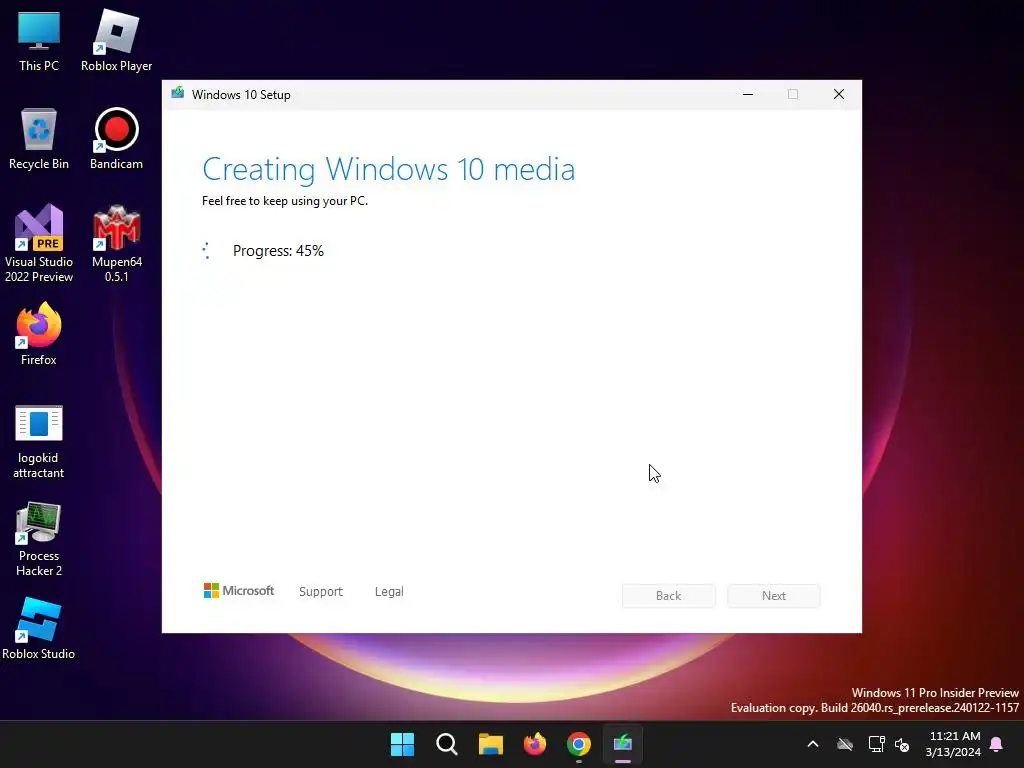
Task: Select Process Hacker 2 shortcut
Action: tap(39, 539)
